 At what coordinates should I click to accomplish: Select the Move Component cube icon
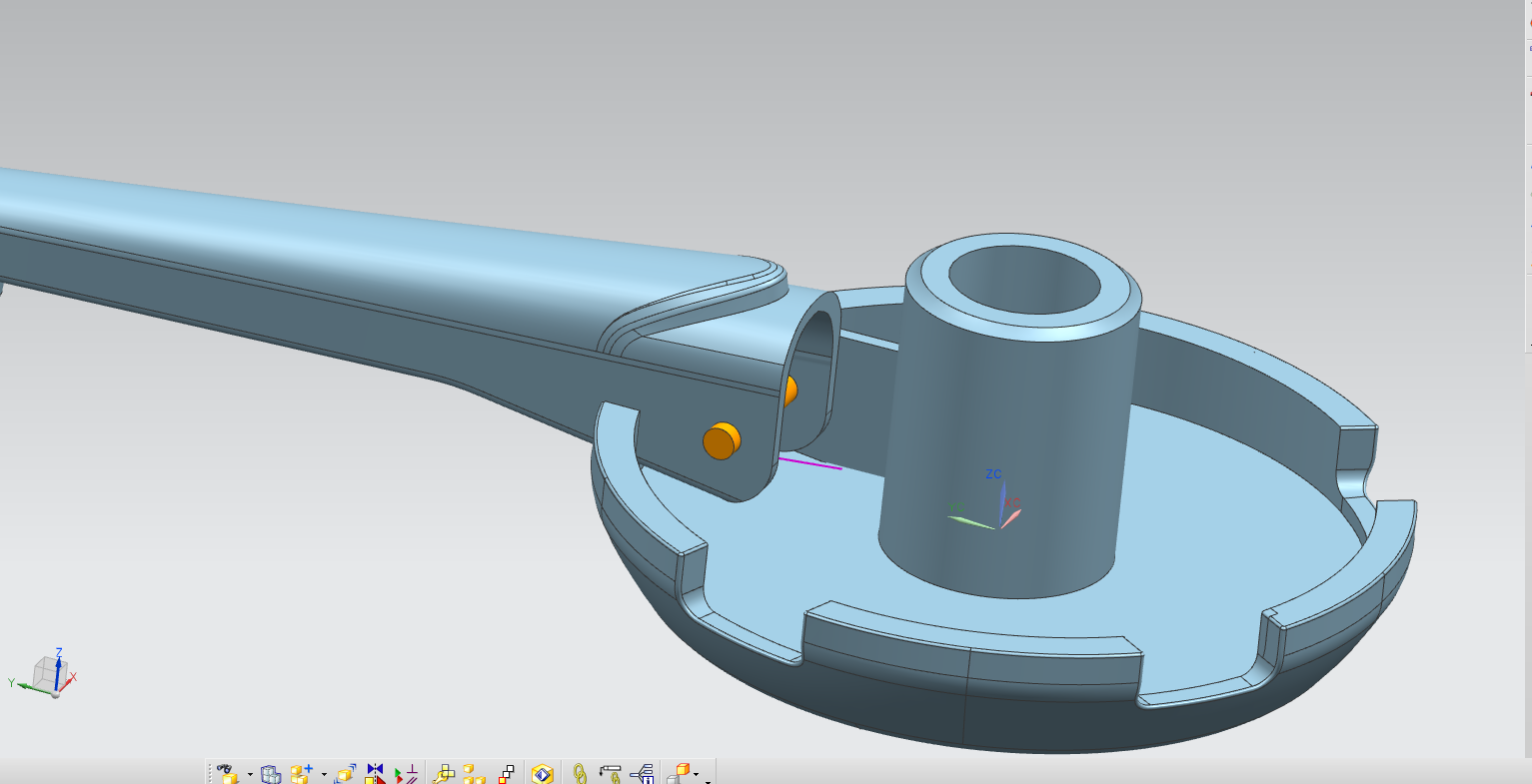[x=346, y=774]
